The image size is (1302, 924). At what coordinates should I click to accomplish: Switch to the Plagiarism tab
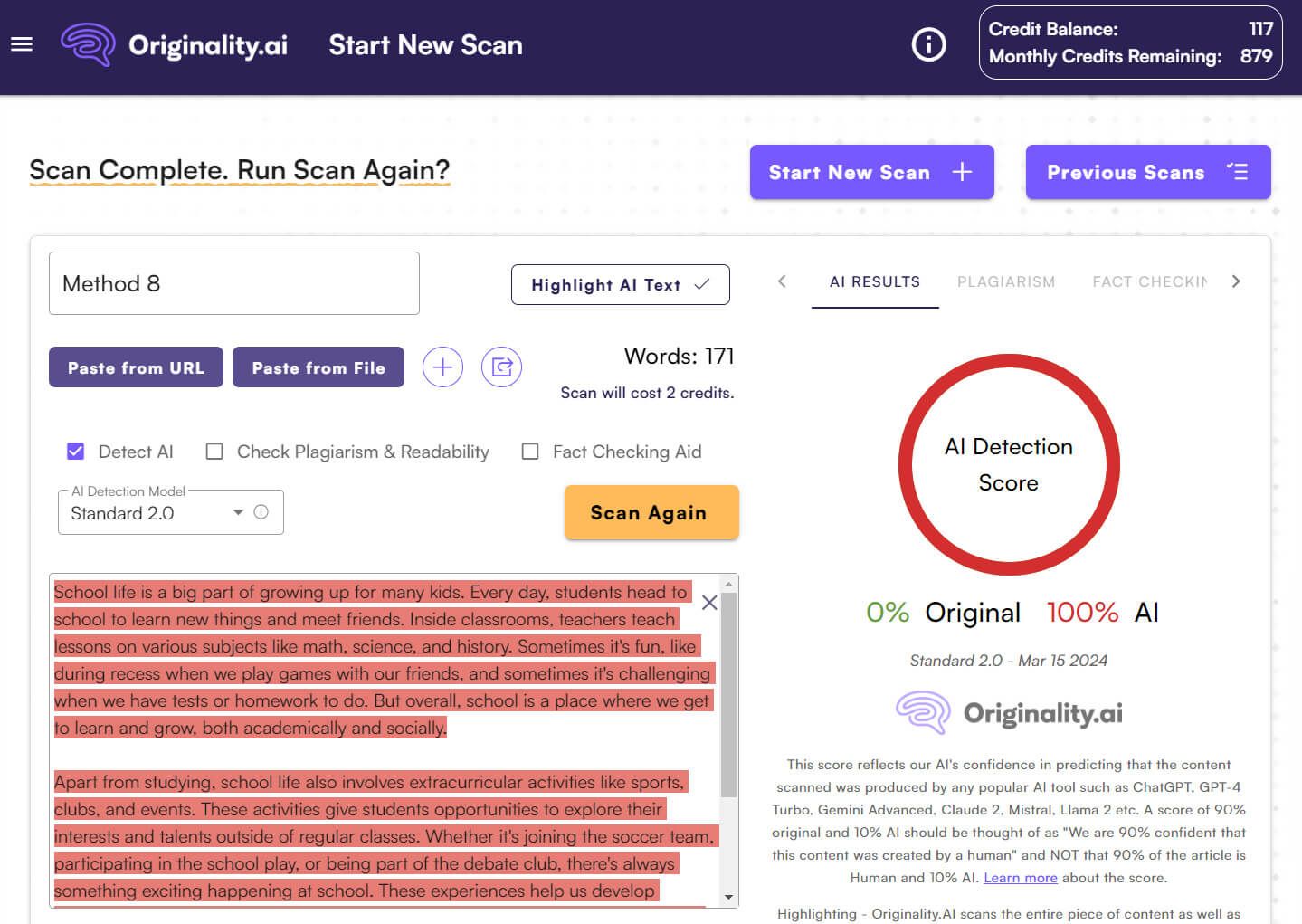(1005, 282)
